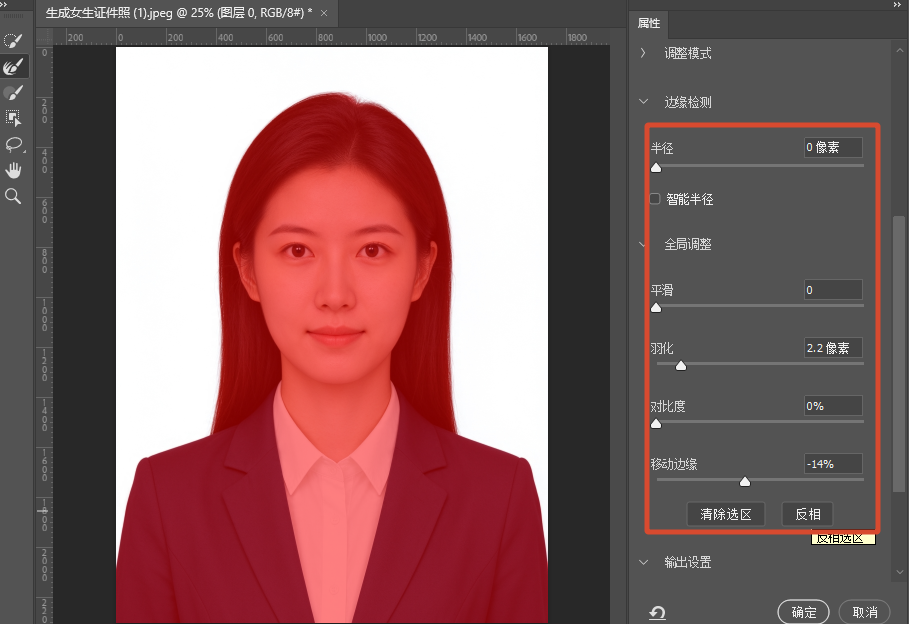Select the Lasso tool
This screenshot has width=909, height=624.
[13, 144]
